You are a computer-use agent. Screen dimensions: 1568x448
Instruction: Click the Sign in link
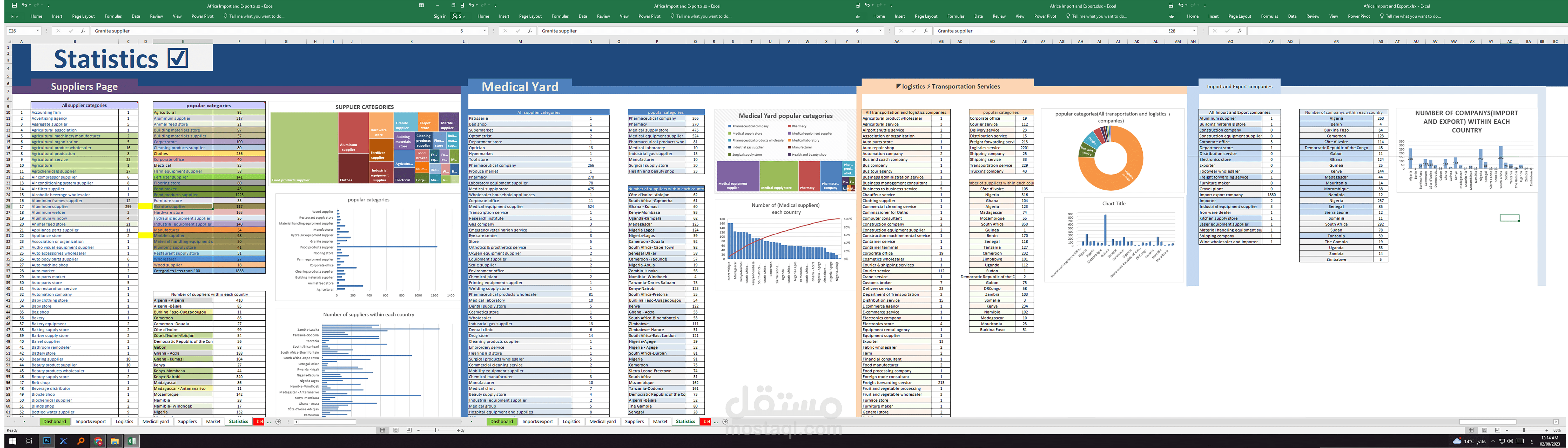point(440,16)
